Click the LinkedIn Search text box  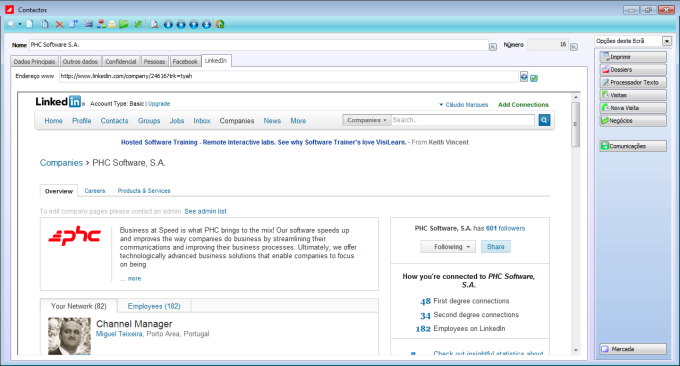[463, 120]
